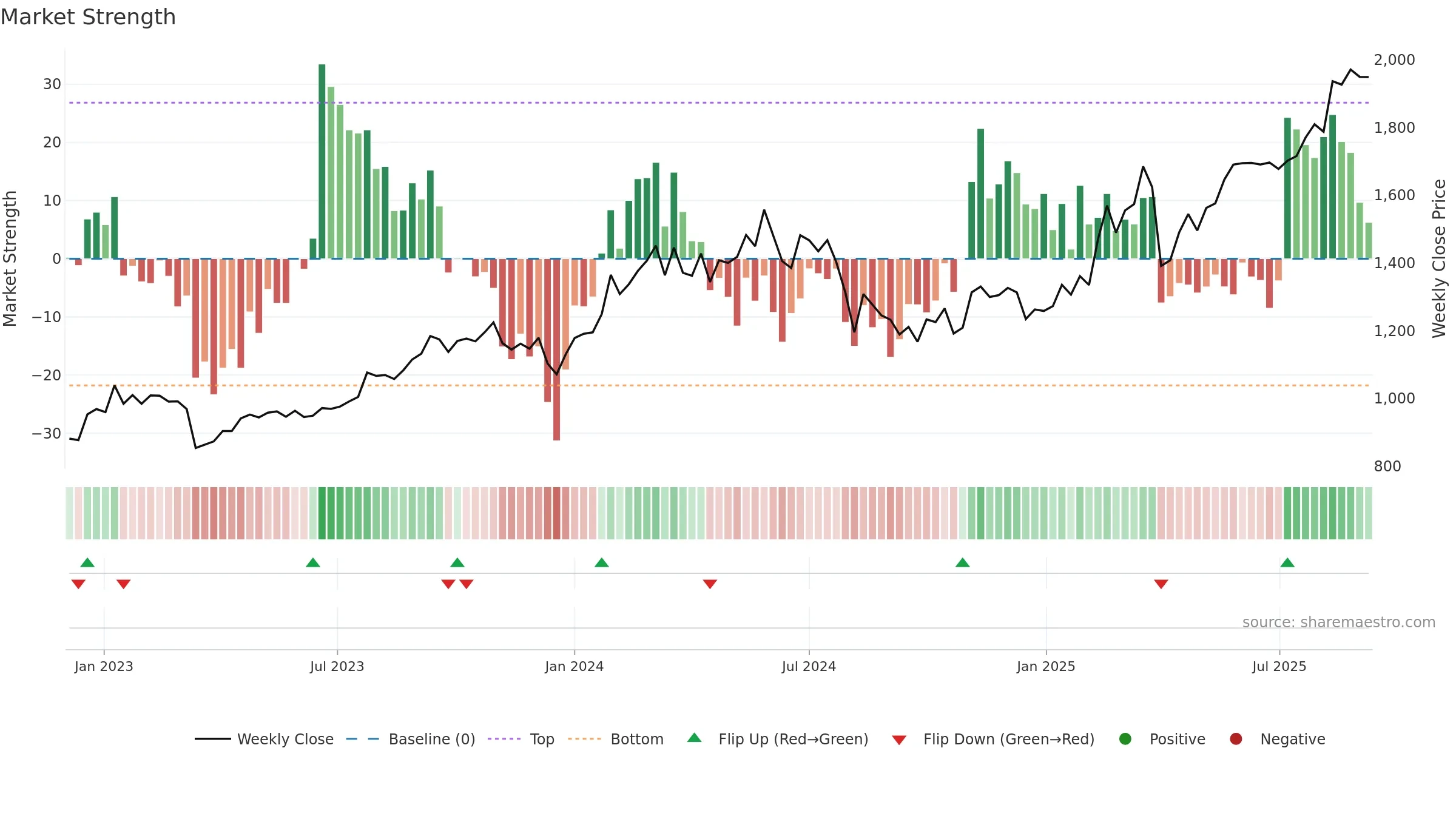1456x819 pixels.
Task: Click the blue dashed Baseline legend line
Action: [362, 739]
